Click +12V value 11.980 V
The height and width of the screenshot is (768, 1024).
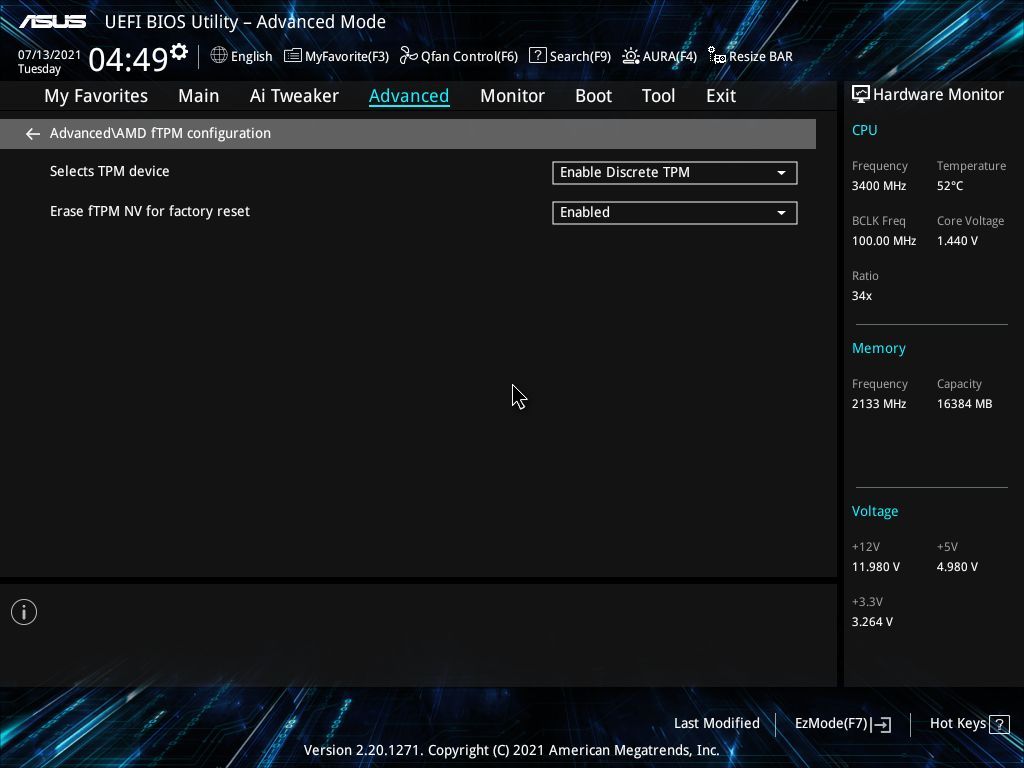coord(875,567)
